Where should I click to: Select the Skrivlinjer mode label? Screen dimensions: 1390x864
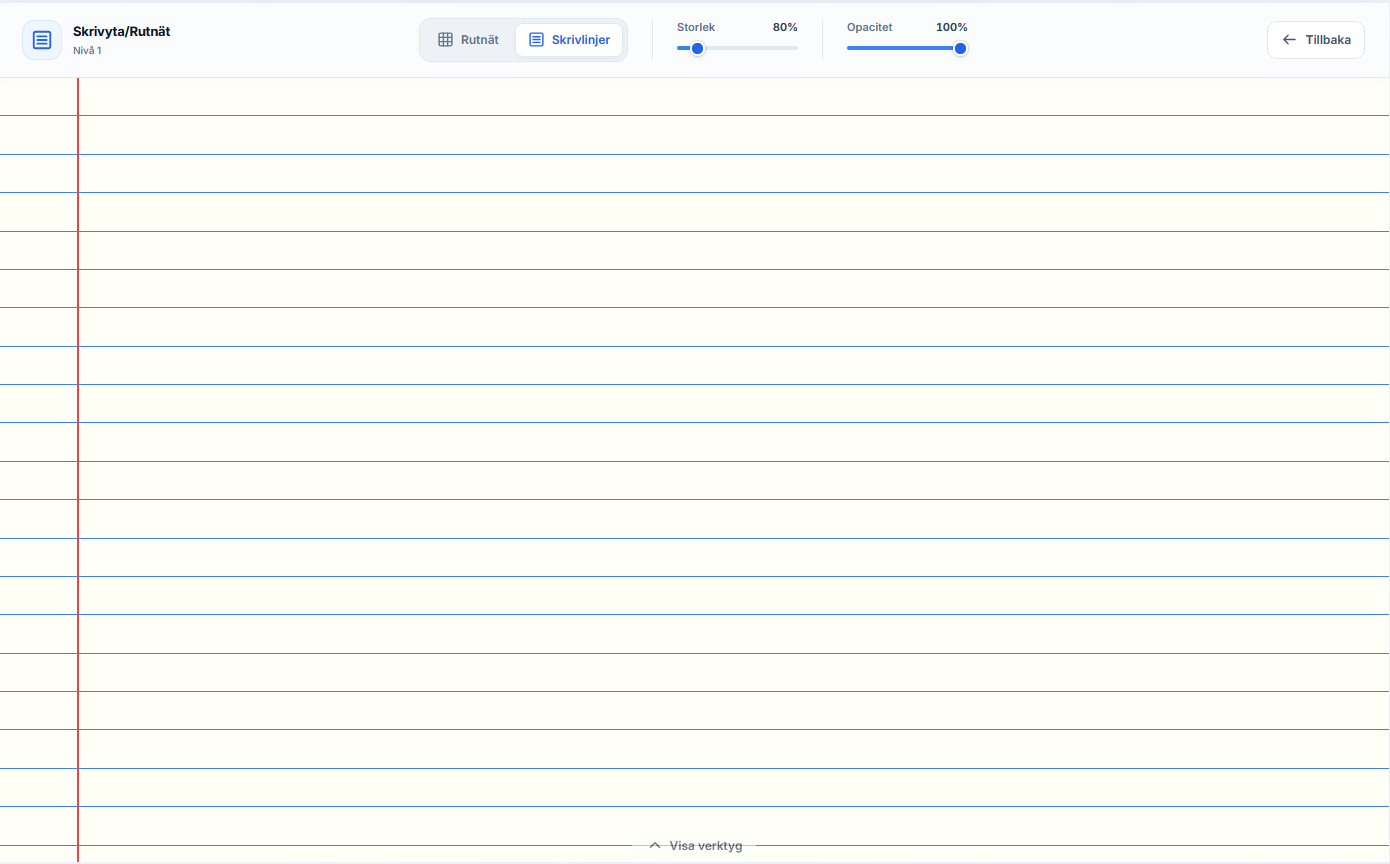tap(581, 40)
